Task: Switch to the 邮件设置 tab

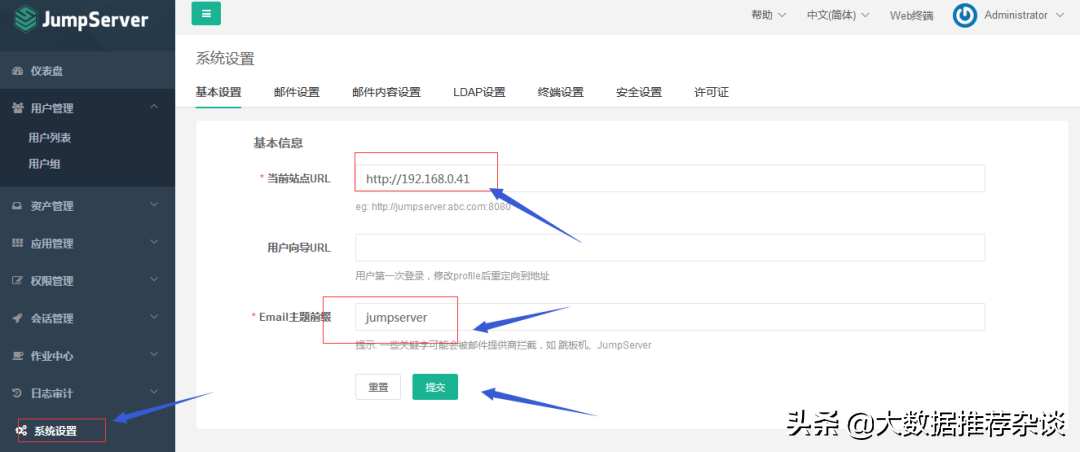Action: (296, 92)
